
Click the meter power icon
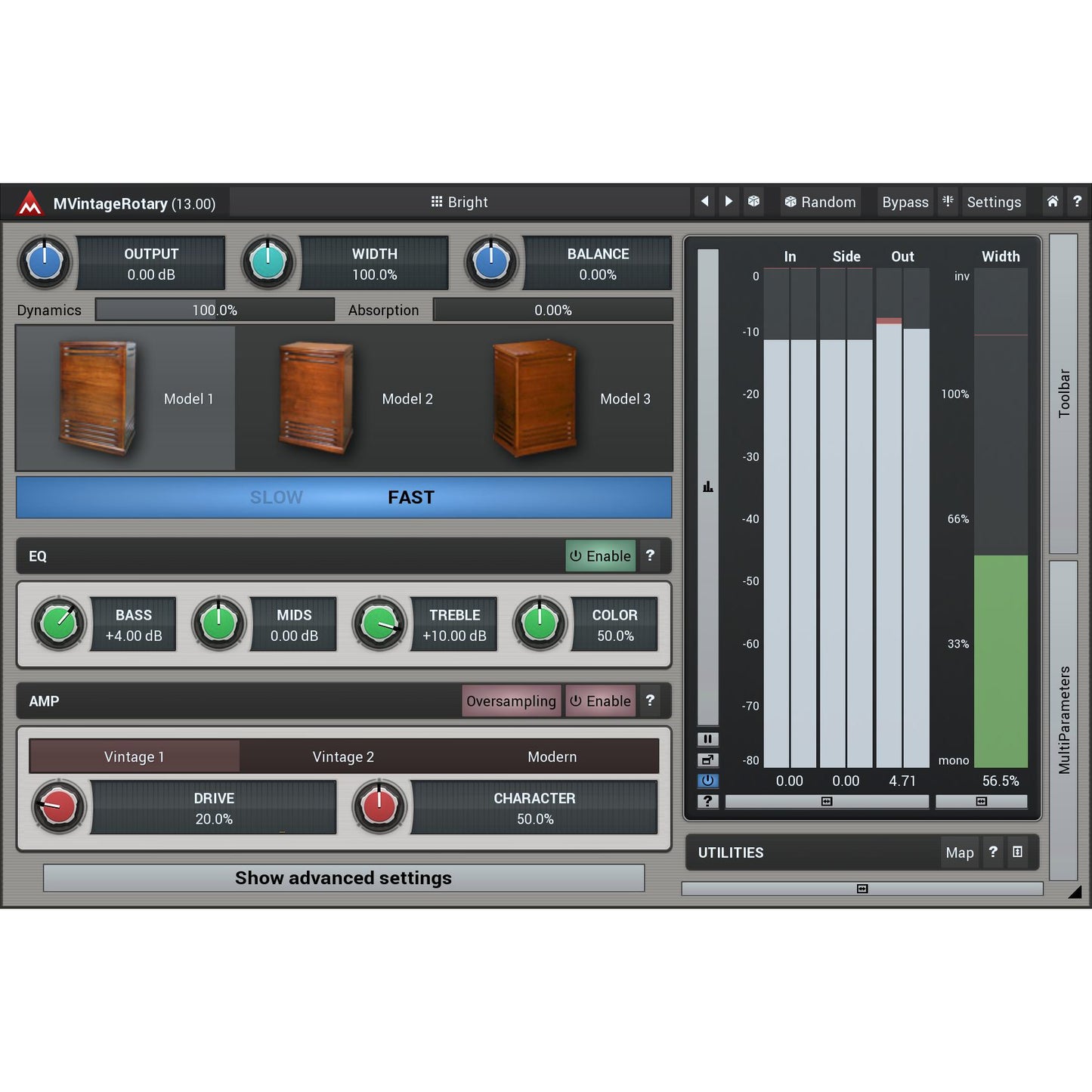point(707,781)
